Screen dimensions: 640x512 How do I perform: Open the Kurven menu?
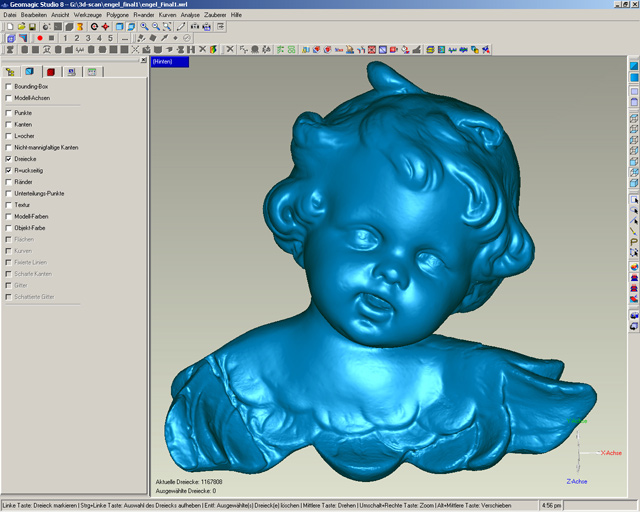pos(167,15)
